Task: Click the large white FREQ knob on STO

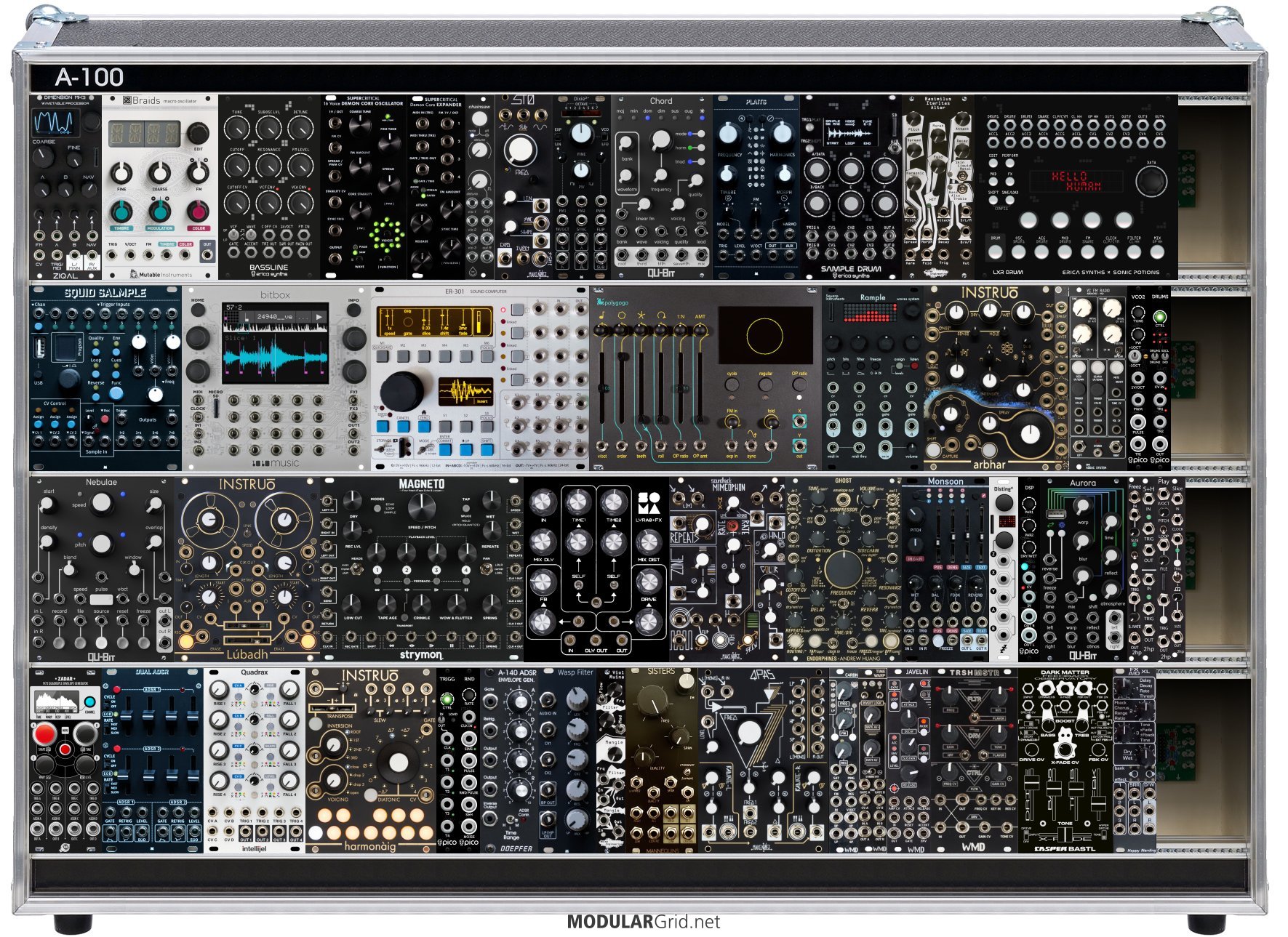Action: tap(521, 149)
